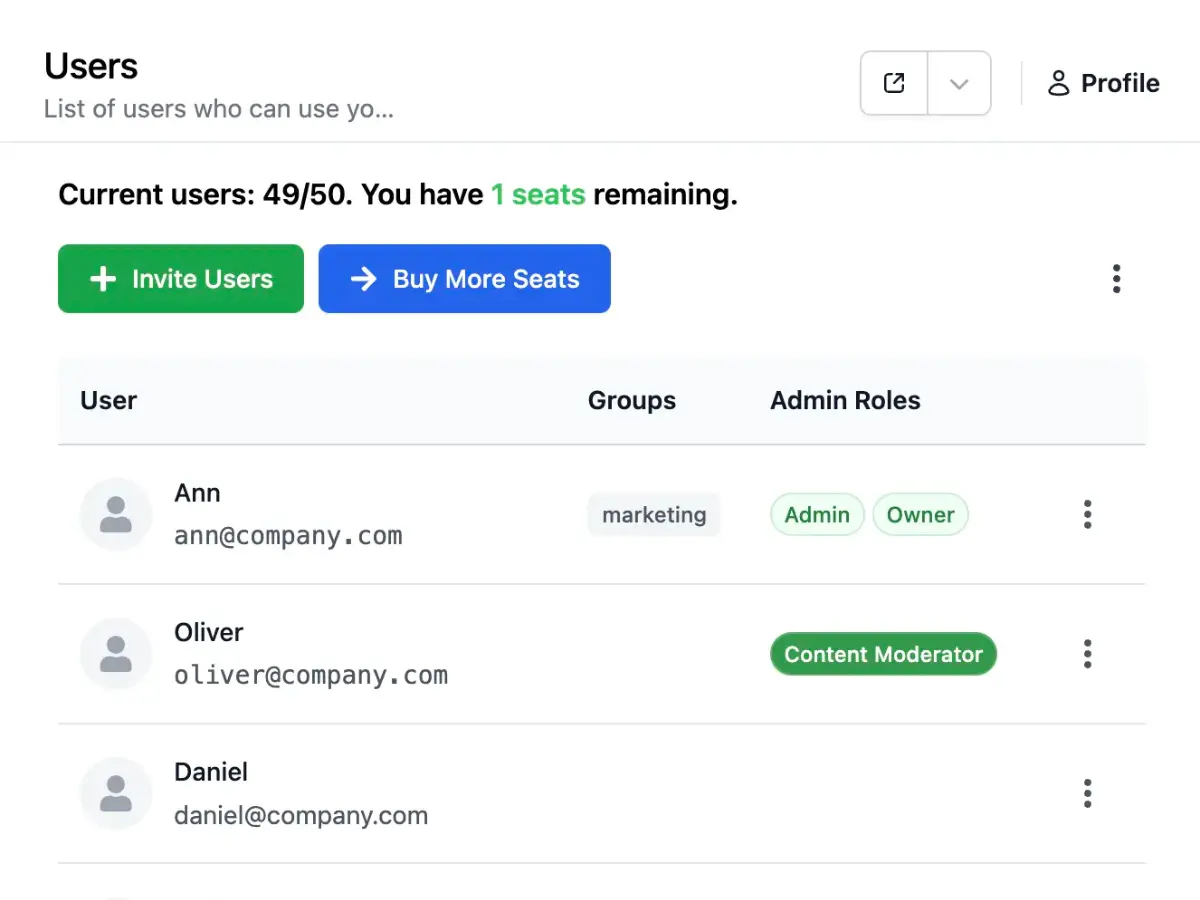Click the email ann@company.com

[288, 536]
